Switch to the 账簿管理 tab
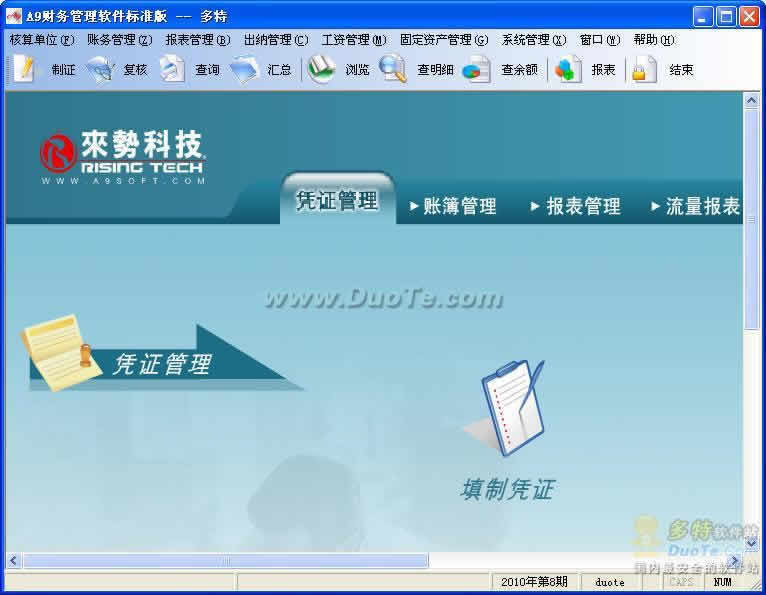The image size is (766, 595). click(453, 207)
